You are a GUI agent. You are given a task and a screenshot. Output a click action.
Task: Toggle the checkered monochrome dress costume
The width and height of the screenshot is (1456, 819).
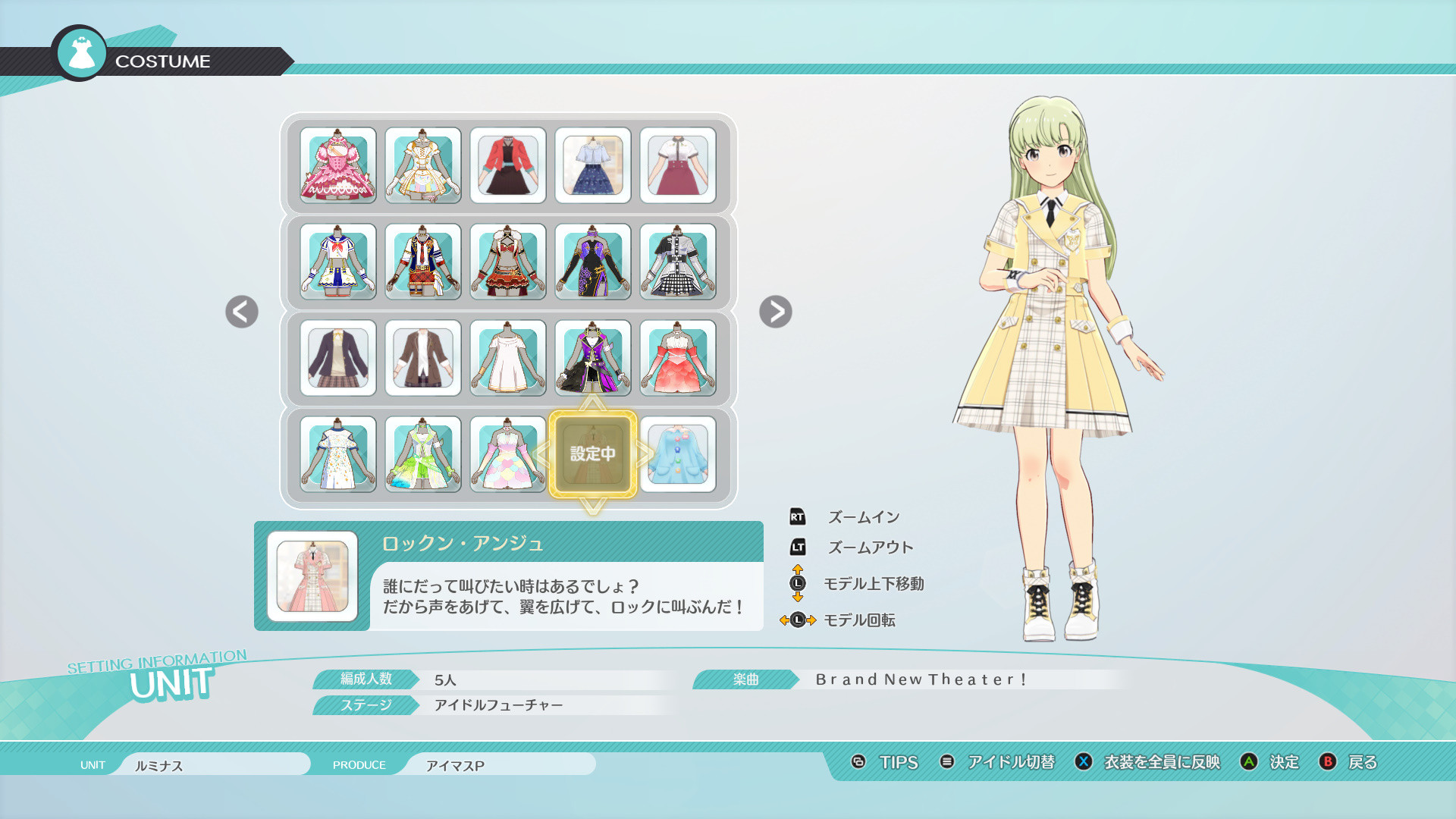tap(679, 262)
